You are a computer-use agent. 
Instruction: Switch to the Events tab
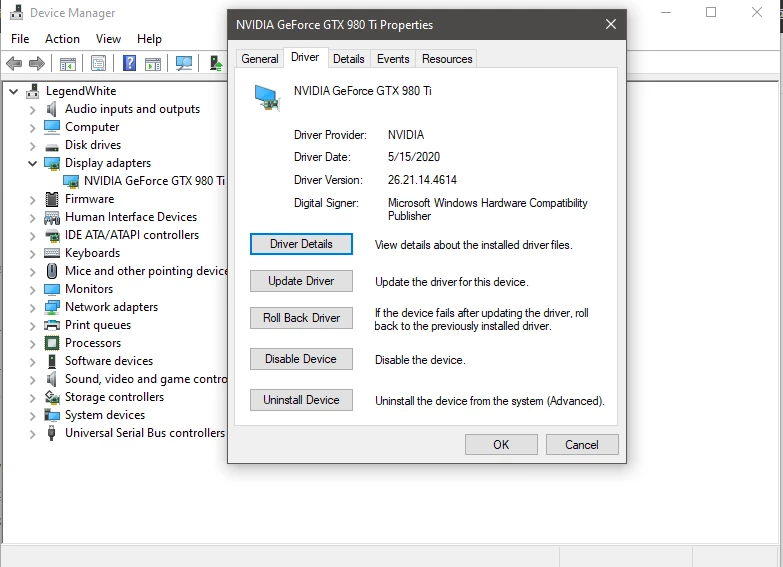pos(393,59)
